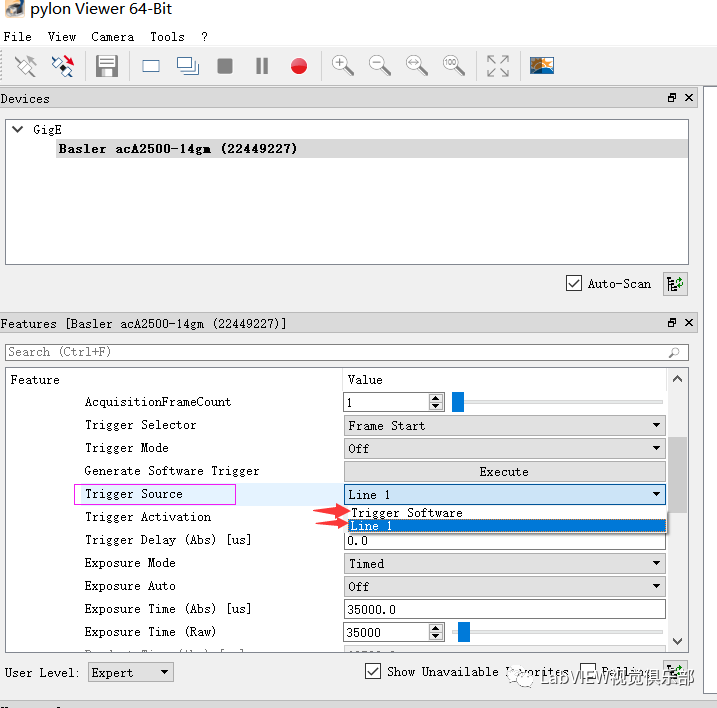Click the Trigger Source Line 1 combo box

[x=504, y=494]
